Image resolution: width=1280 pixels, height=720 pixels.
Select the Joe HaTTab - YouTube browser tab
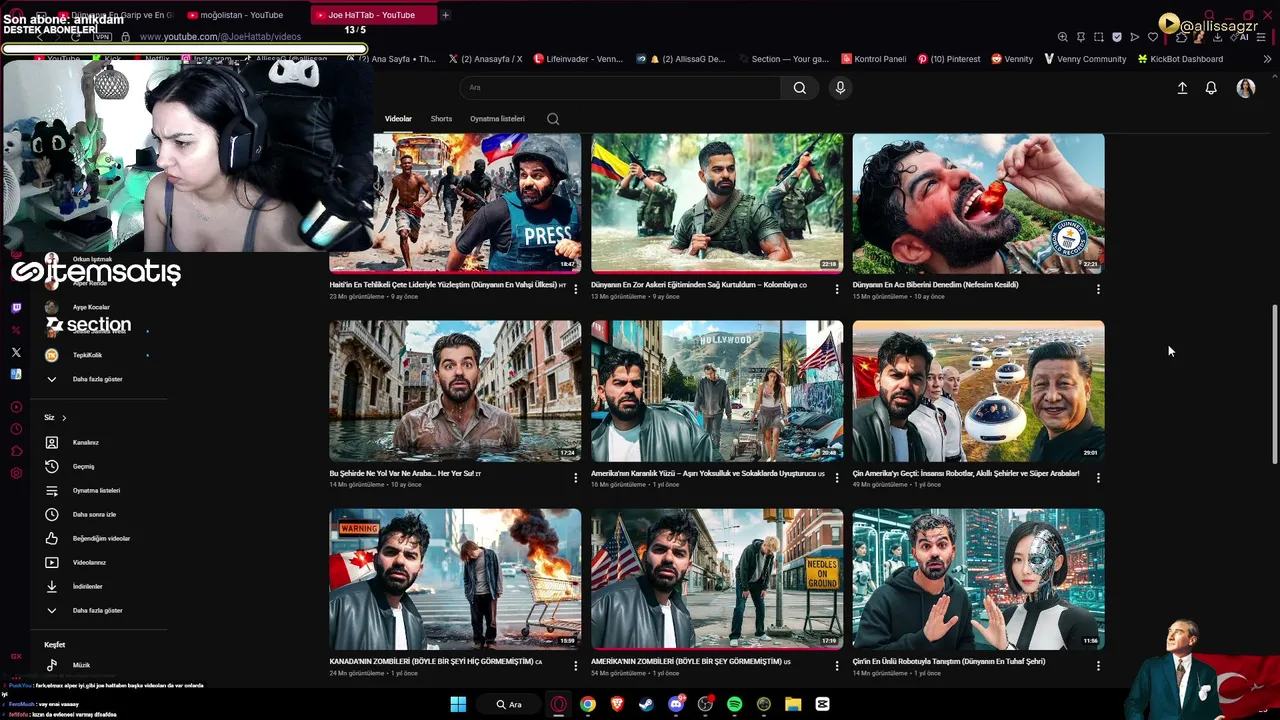pyautogui.click(x=372, y=15)
